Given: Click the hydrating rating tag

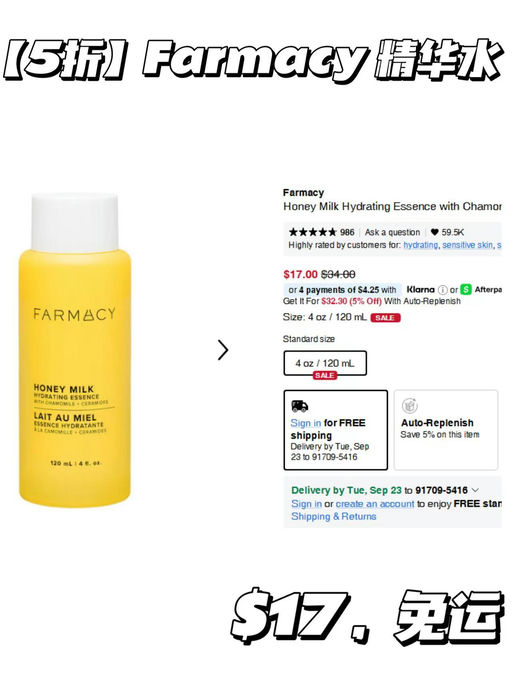Looking at the screenshot, I should click(x=420, y=245).
